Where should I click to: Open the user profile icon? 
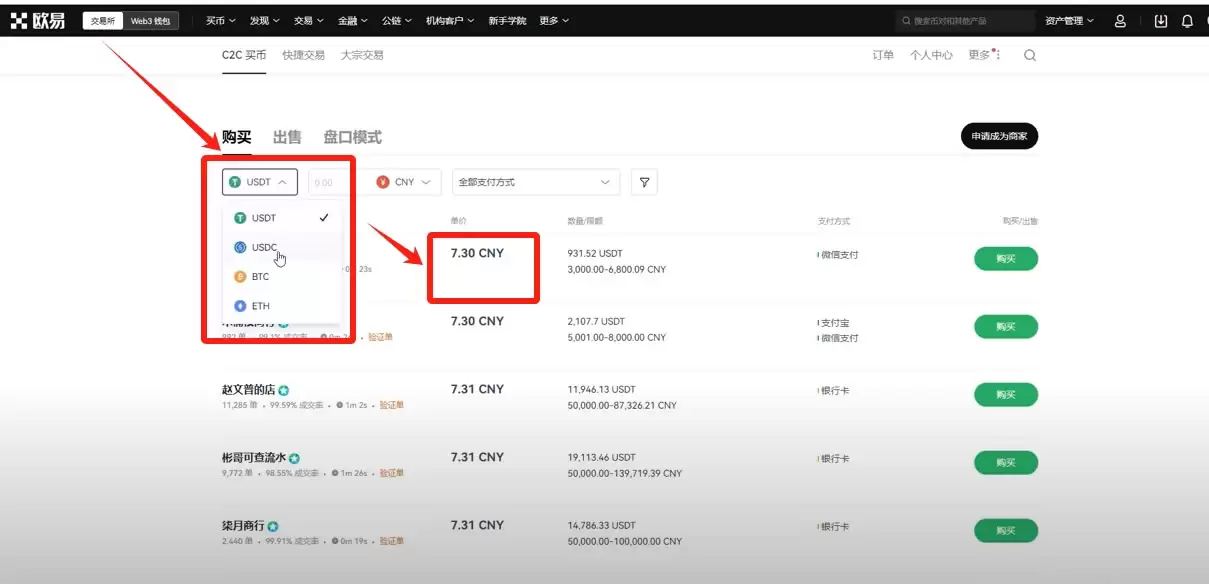[x=1120, y=19]
